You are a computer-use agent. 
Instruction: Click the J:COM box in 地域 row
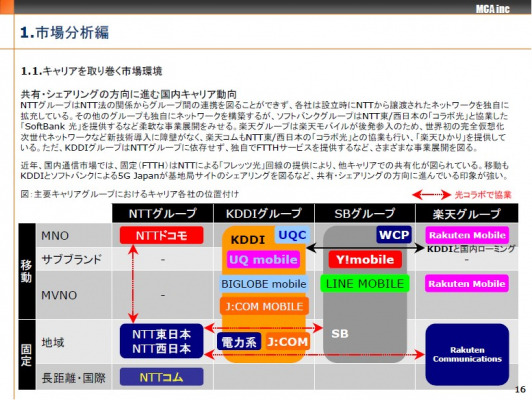[x=288, y=342]
